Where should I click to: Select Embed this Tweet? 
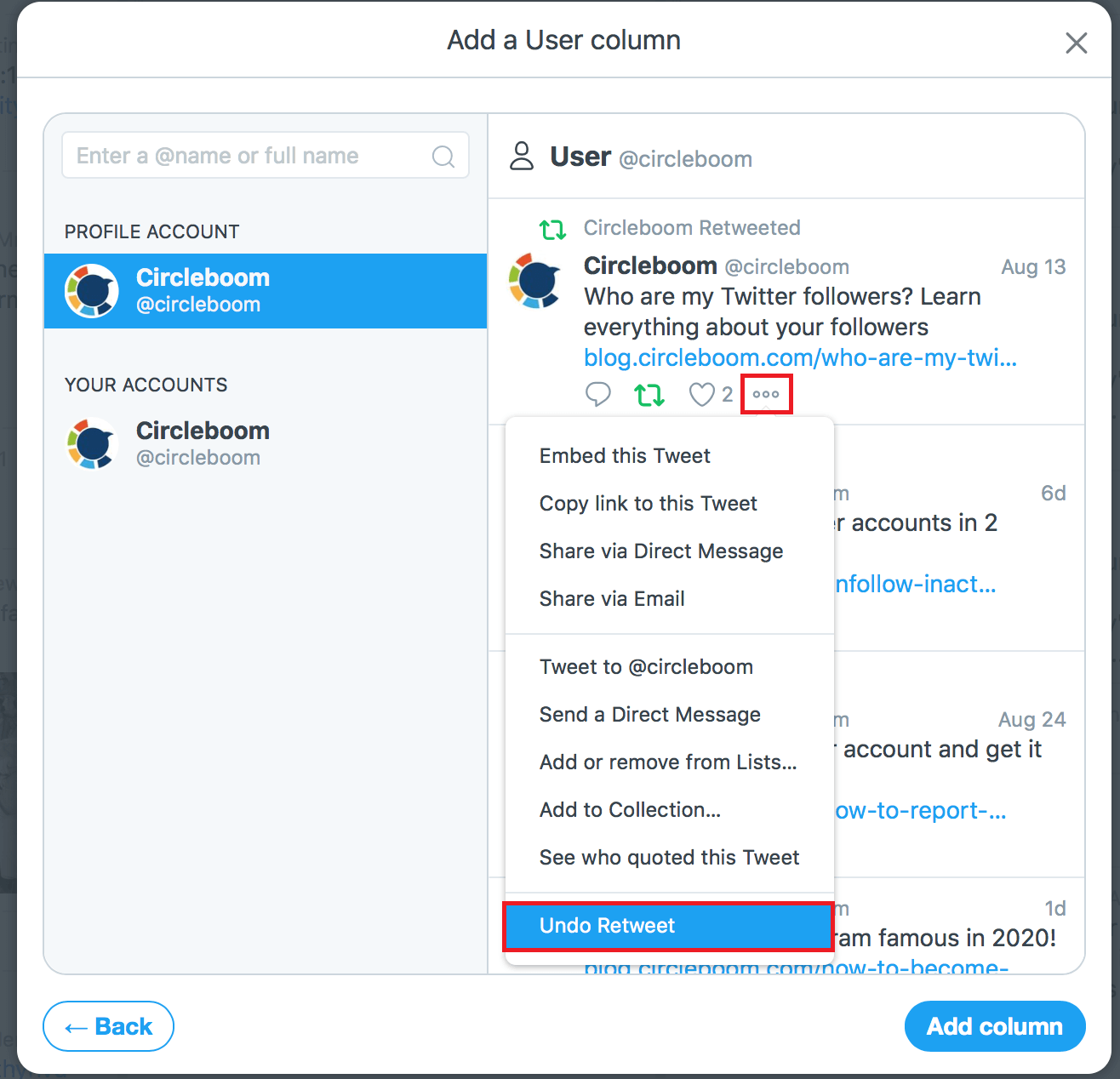coord(625,455)
